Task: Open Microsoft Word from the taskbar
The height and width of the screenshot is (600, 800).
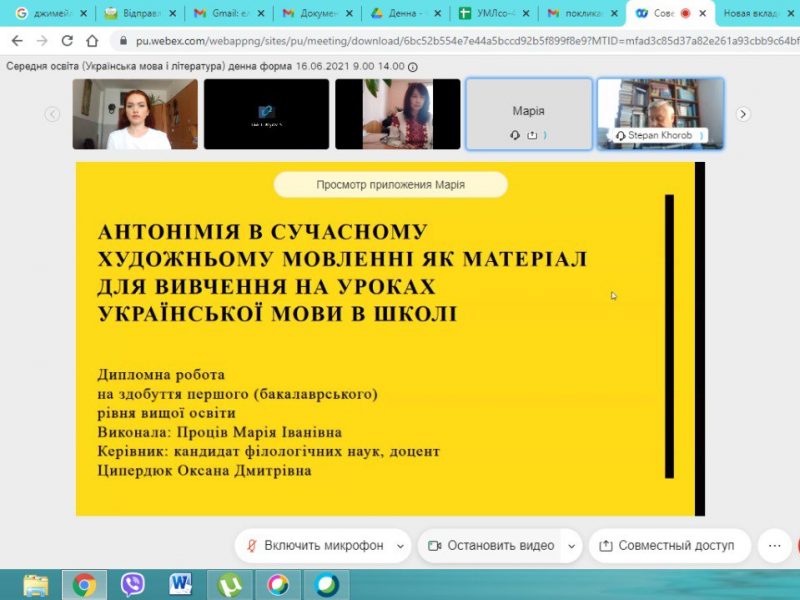Action: tap(181, 583)
